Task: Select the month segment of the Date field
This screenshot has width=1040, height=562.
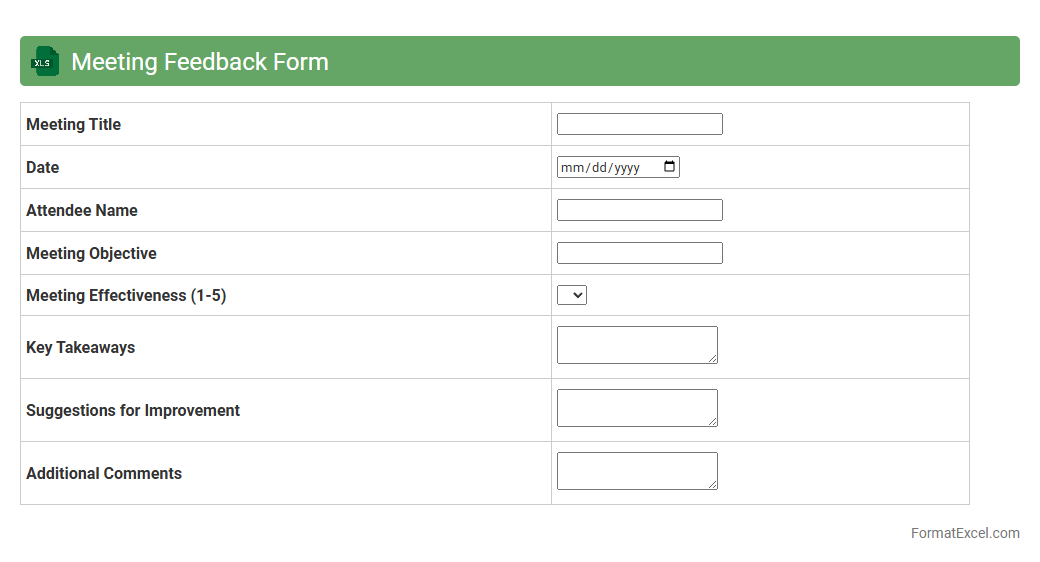Action: click(x=571, y=168)
